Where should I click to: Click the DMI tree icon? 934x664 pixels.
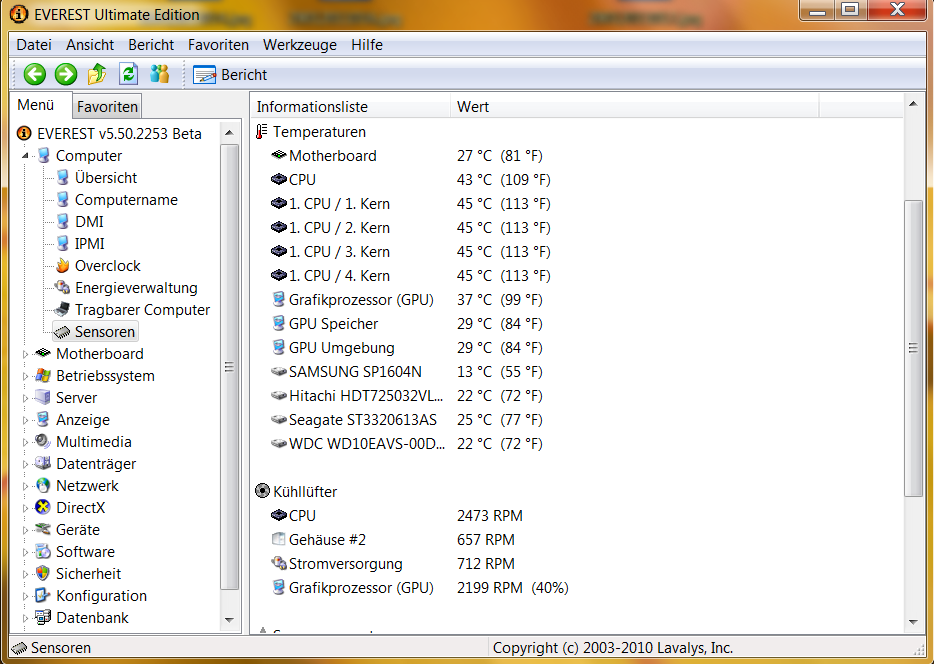(x=63, y=222)
